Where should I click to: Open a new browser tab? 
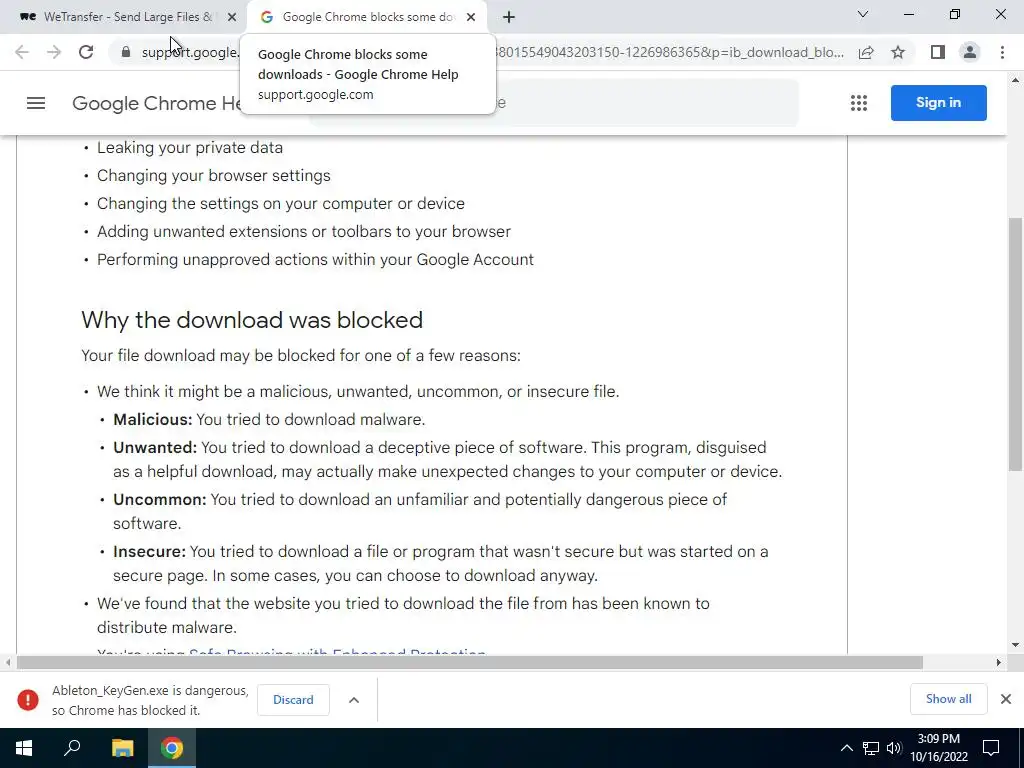click(509, 17)
